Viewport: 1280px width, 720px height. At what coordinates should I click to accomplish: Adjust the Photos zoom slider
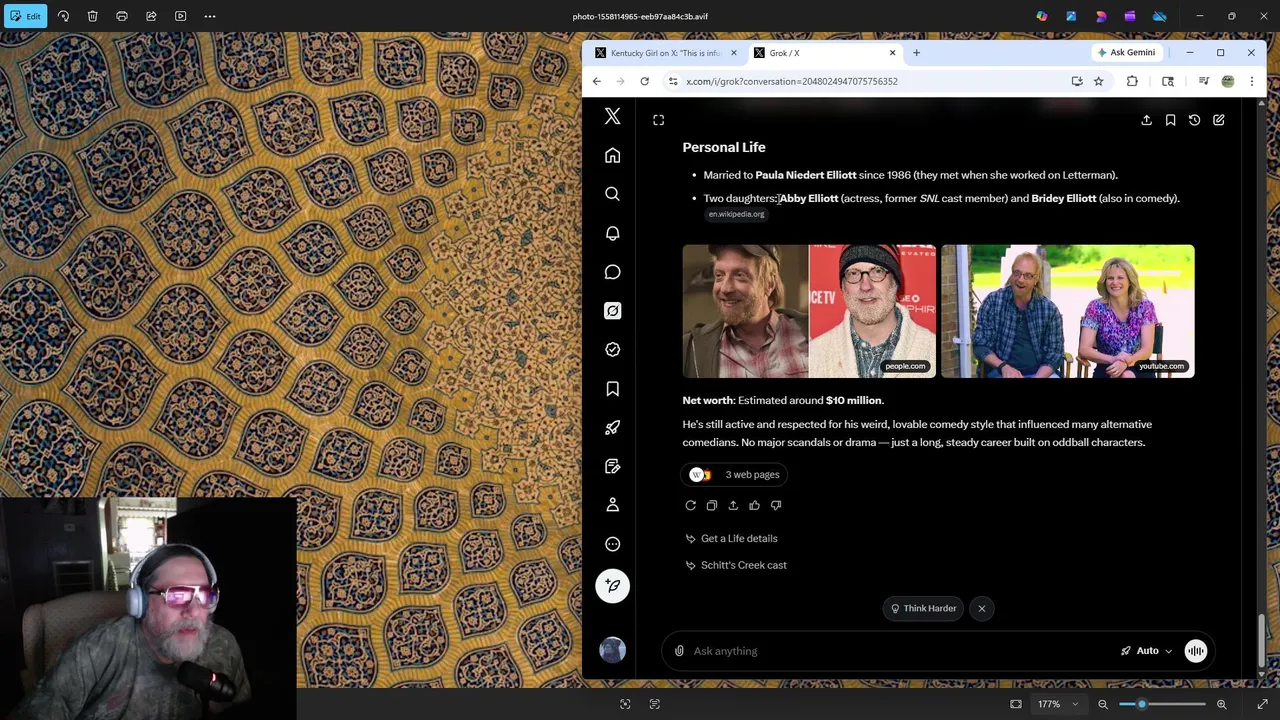tap(1162, 704)
